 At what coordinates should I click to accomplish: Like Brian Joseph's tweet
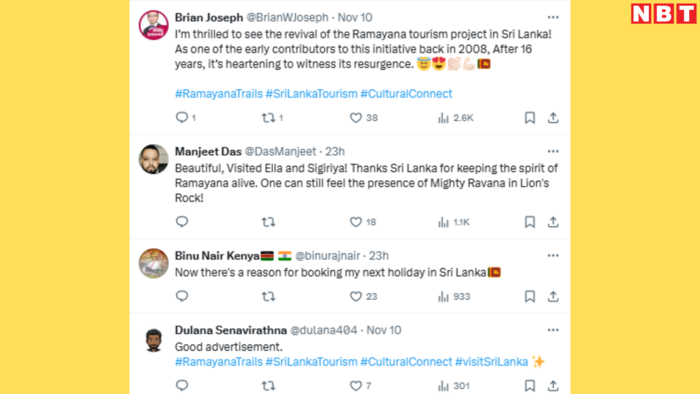(355, 118)
